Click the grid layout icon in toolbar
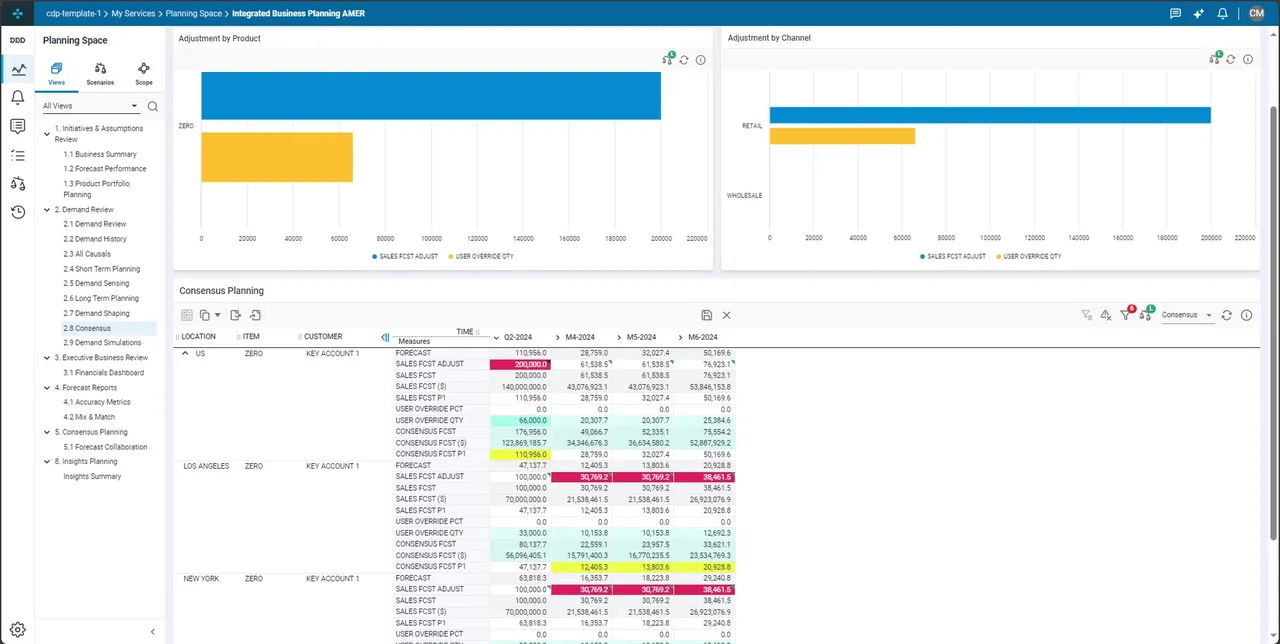This screenshot has width=1280, height=644. click(x=186, y=315)
